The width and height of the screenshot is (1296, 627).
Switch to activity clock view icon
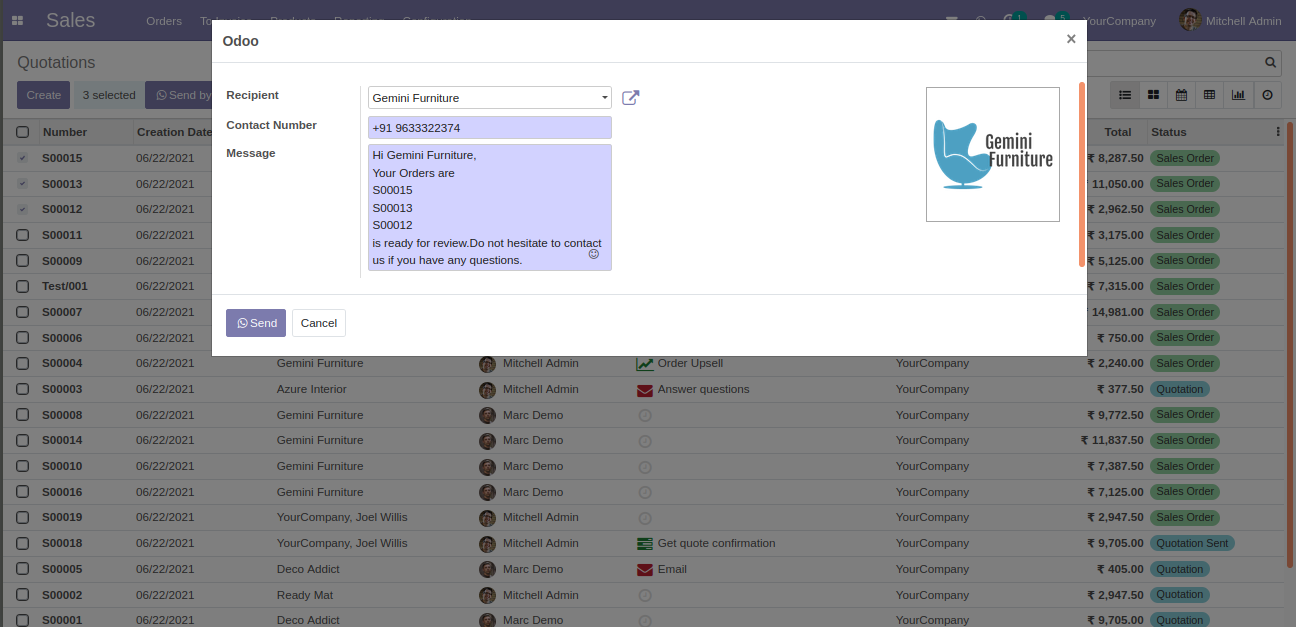coord(1267,95)
